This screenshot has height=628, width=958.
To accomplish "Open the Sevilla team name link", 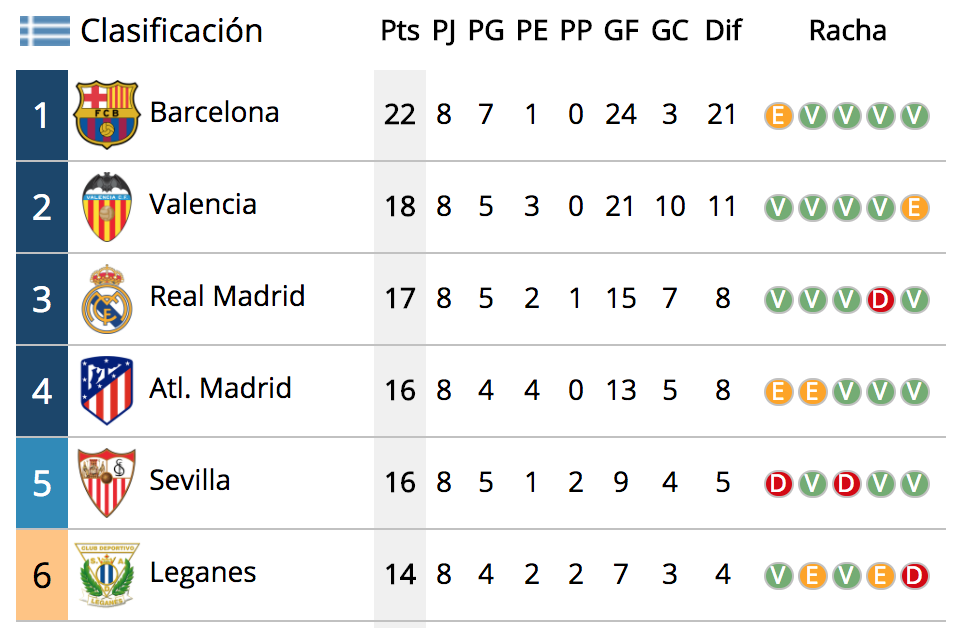I will tap(190, 480).
